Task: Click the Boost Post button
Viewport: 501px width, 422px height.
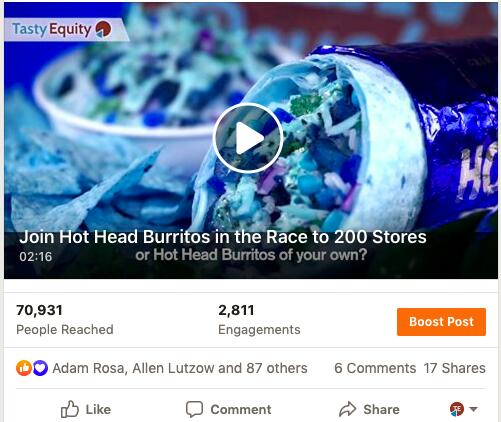Action: (x=441, y=322)
